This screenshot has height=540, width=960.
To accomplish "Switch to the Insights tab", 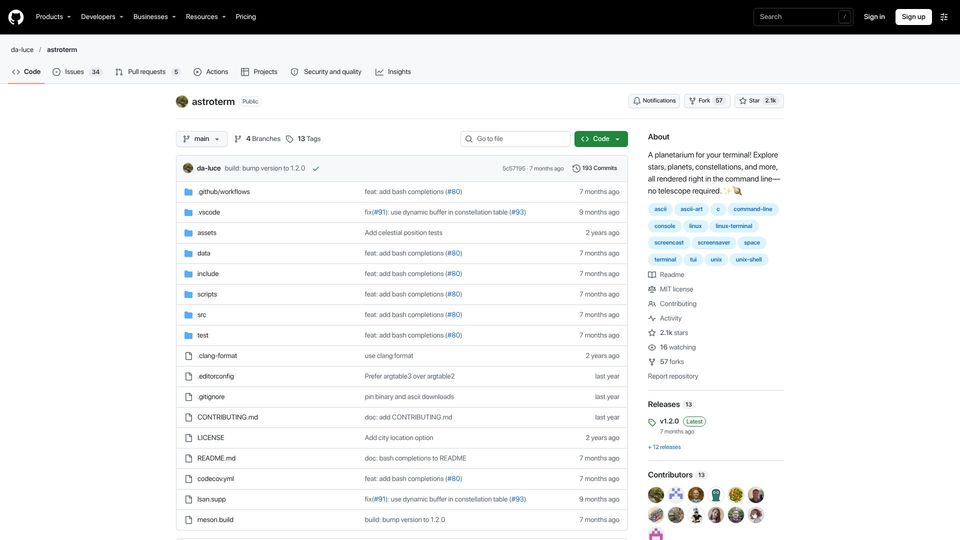I will tap(393, 72).
